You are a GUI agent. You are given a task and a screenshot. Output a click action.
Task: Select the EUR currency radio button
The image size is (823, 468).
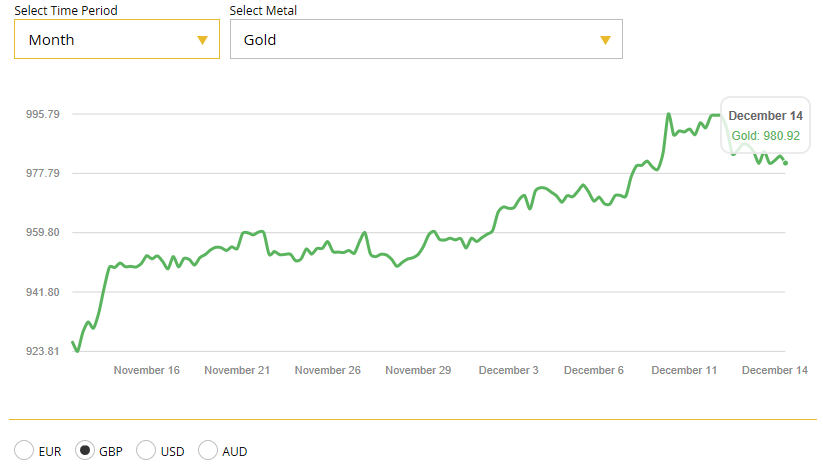coord(24,451)
